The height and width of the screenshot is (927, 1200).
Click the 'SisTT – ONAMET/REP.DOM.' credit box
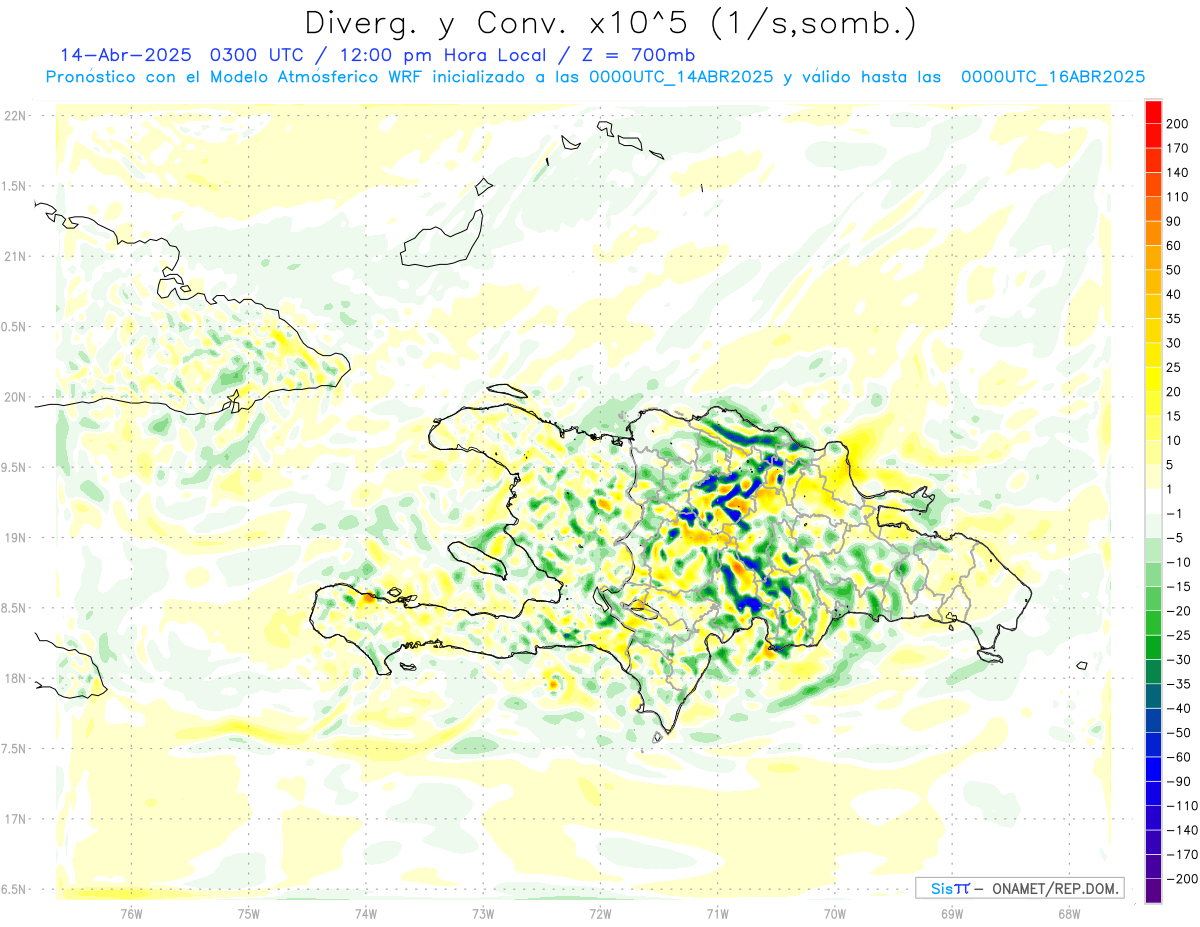click(1019, 888)
